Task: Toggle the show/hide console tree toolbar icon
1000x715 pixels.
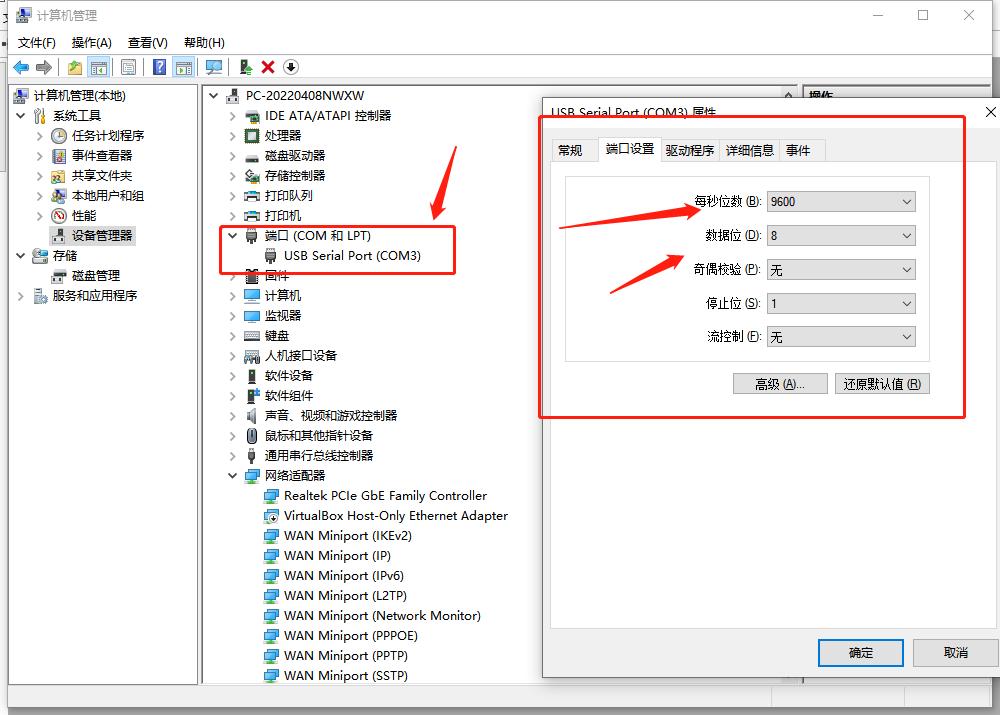Action: pos(98,66)
